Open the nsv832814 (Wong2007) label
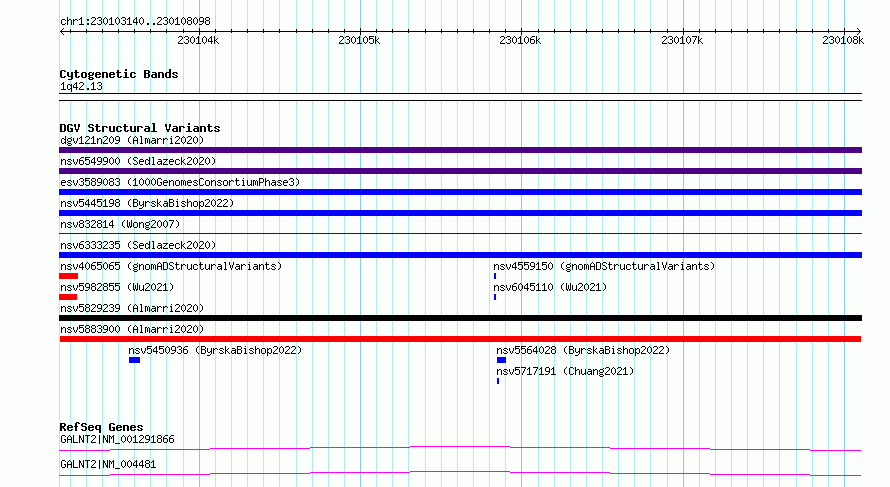Viewport: 890px width, 487px height. [x=120, y=224]
